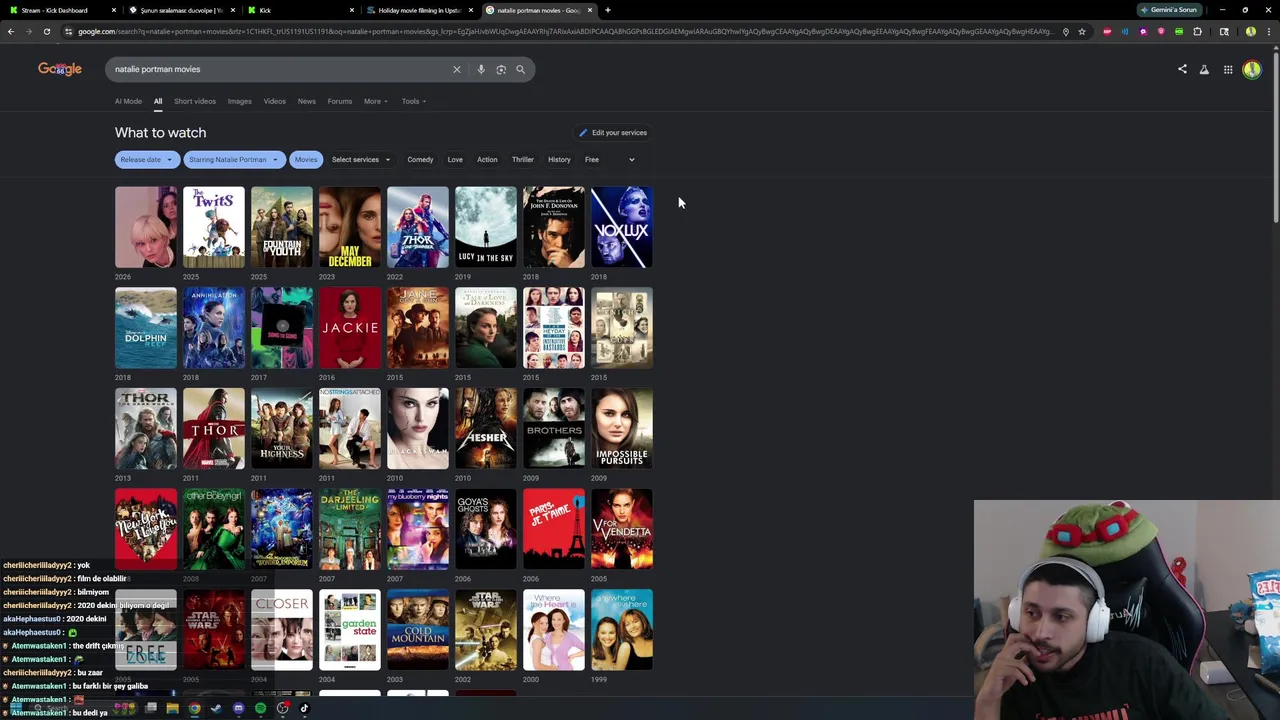Viewport: 1280px width, 720px height.
Task: Start a voice search with the microphone icon
Action: pyautogui.click(x=481, y=69)
